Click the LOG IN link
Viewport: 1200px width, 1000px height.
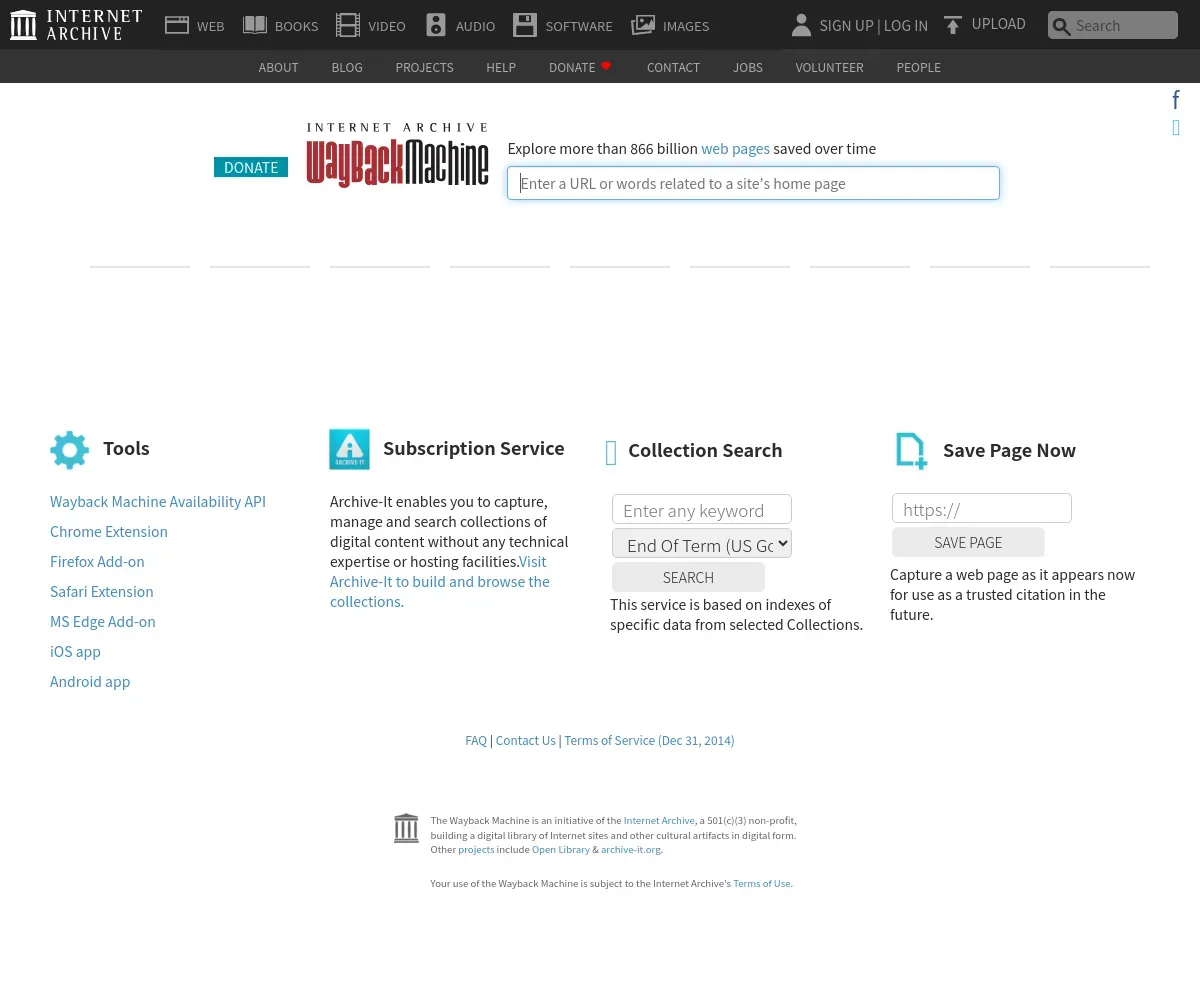point(906,25)
